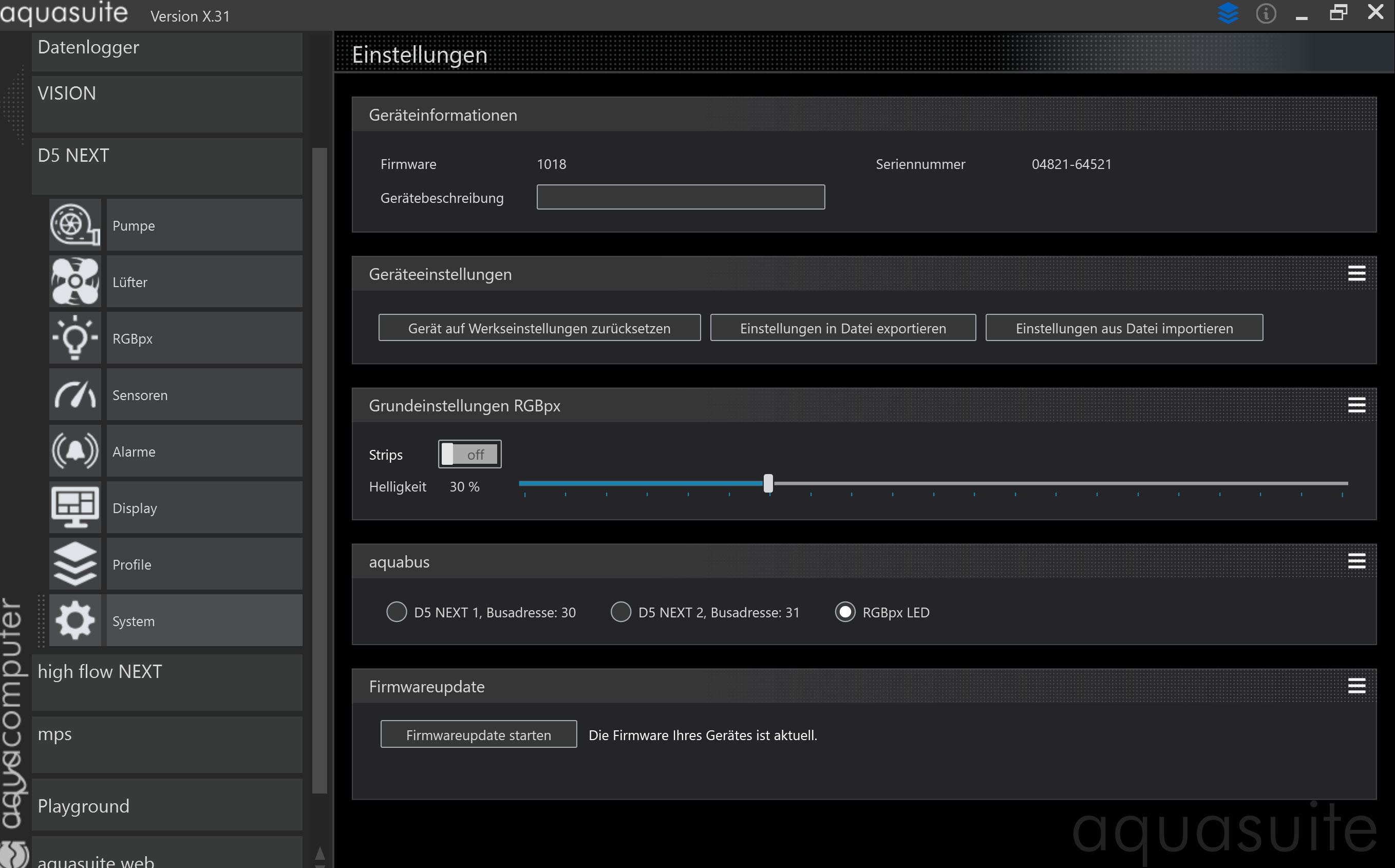Screen dimensions: 1395x868
Task: Click the Helligkeit slider handle
Action: coord(768,483)
